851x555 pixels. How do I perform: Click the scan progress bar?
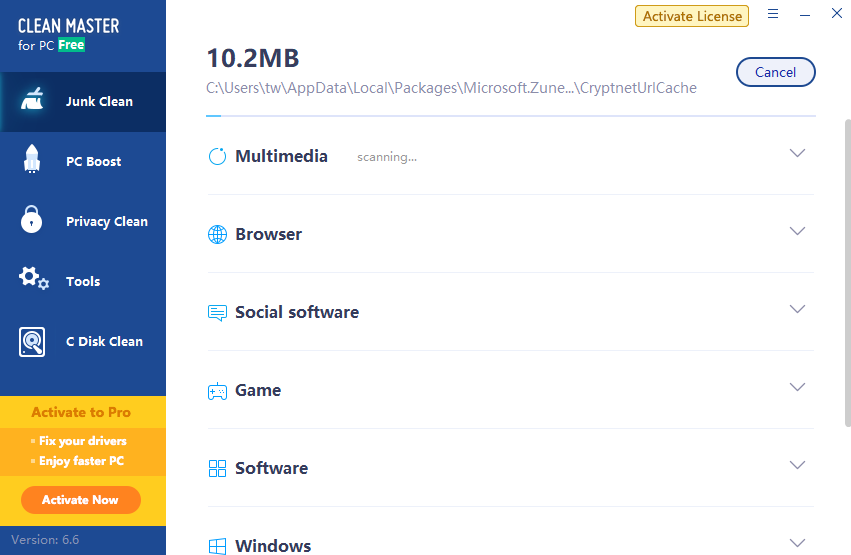point(511,116)
